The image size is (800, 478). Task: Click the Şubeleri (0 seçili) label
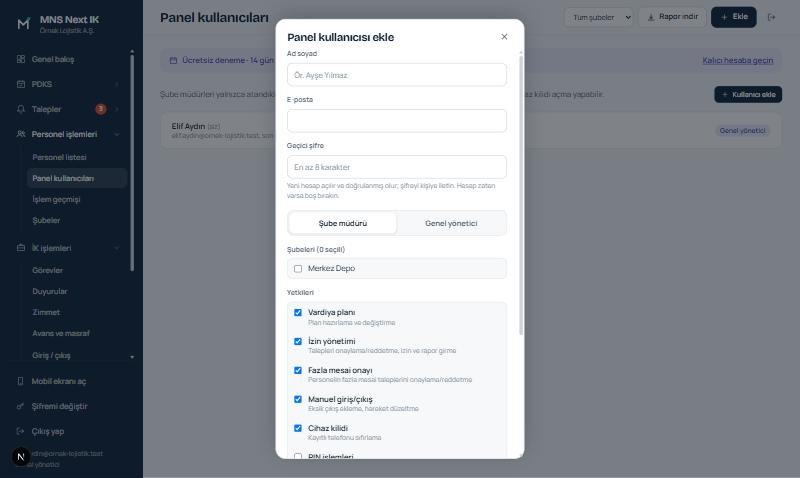pyautogui.click(x=316, y=249)
